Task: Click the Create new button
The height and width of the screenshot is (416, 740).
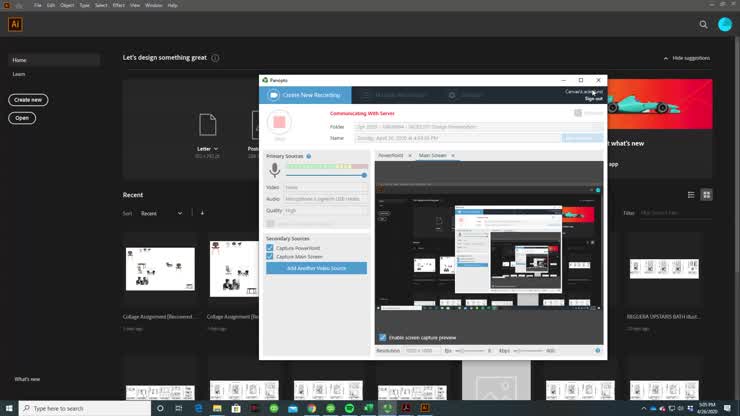Action: pyautogui.click(x=28, y=100)
